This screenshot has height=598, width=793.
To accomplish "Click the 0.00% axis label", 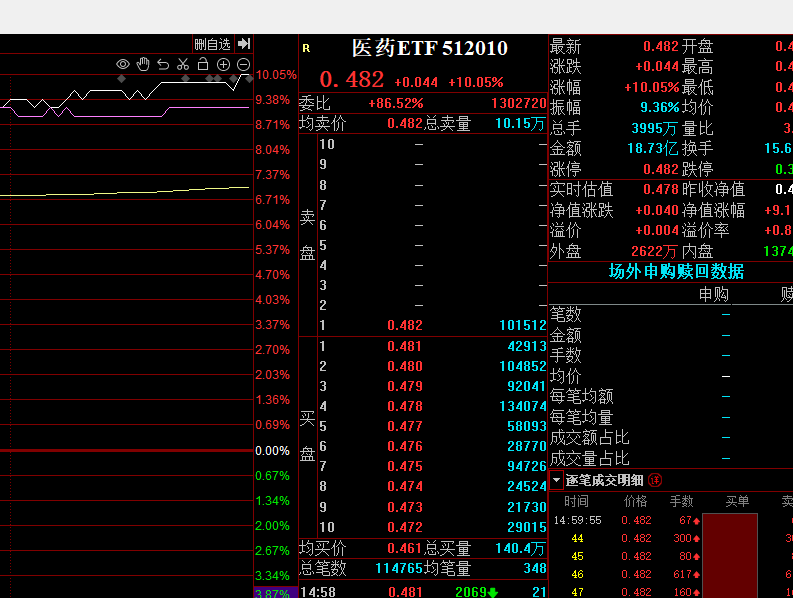I will (273, 451).
